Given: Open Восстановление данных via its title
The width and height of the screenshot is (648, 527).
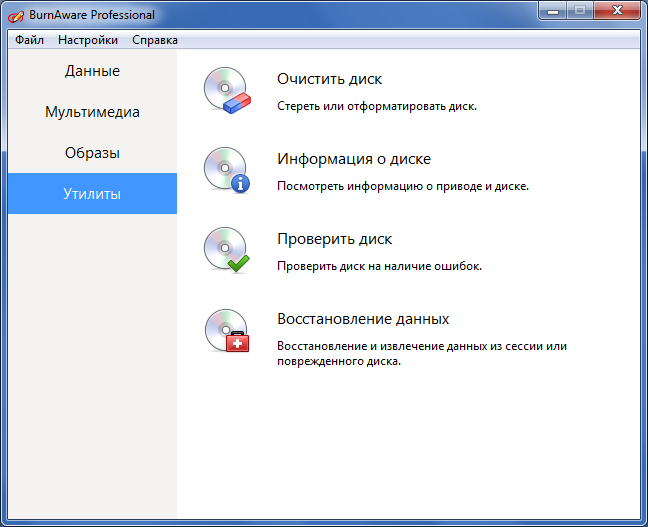Looking at the screenshot, I should pyautogui.click(x=362, y=319).
